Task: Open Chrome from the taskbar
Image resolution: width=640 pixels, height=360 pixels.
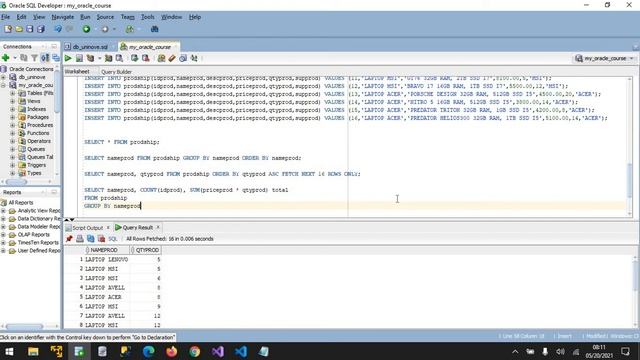Action: (x=195, y=351)
